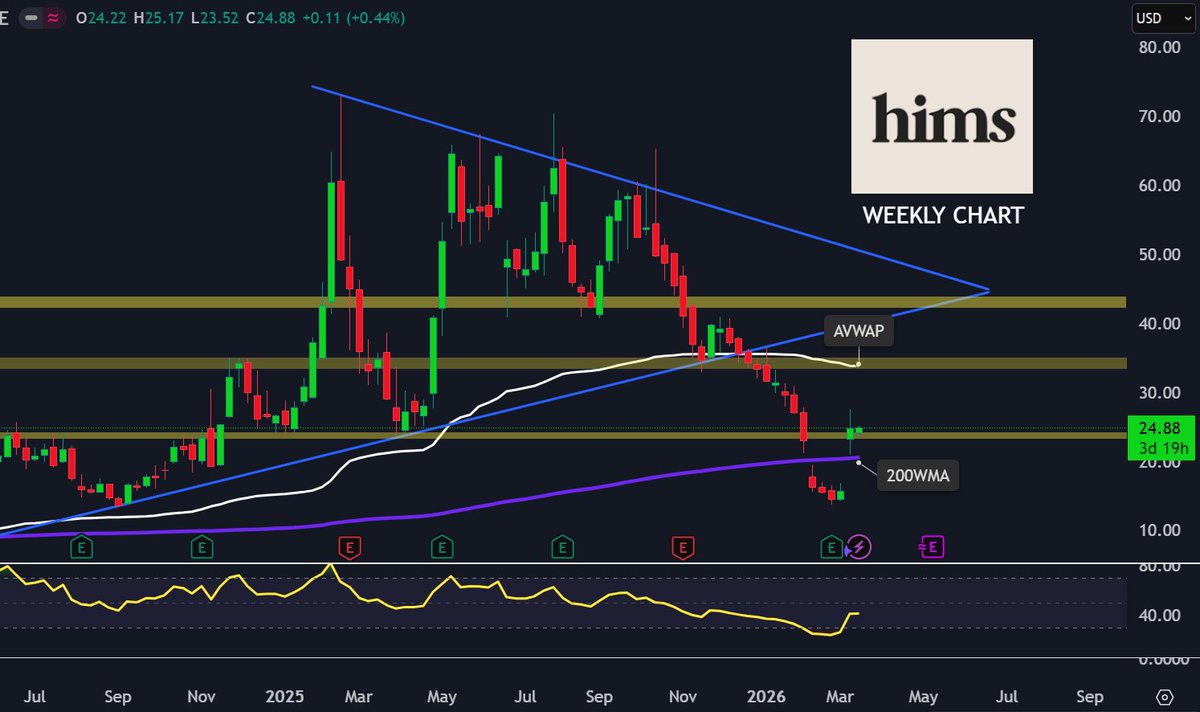This screenshot has height=712, width=1200.
Task: Click the green earnings marker at November 2024
Action: click(202, 547)
